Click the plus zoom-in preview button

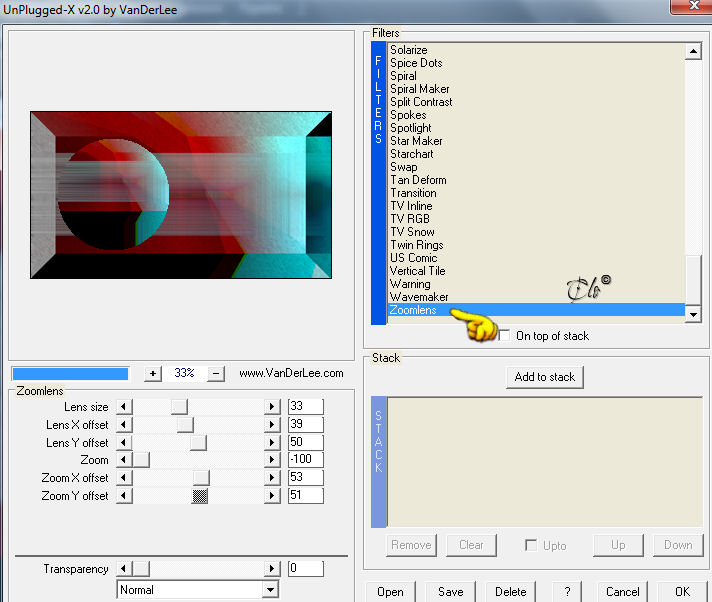[153, 374]
